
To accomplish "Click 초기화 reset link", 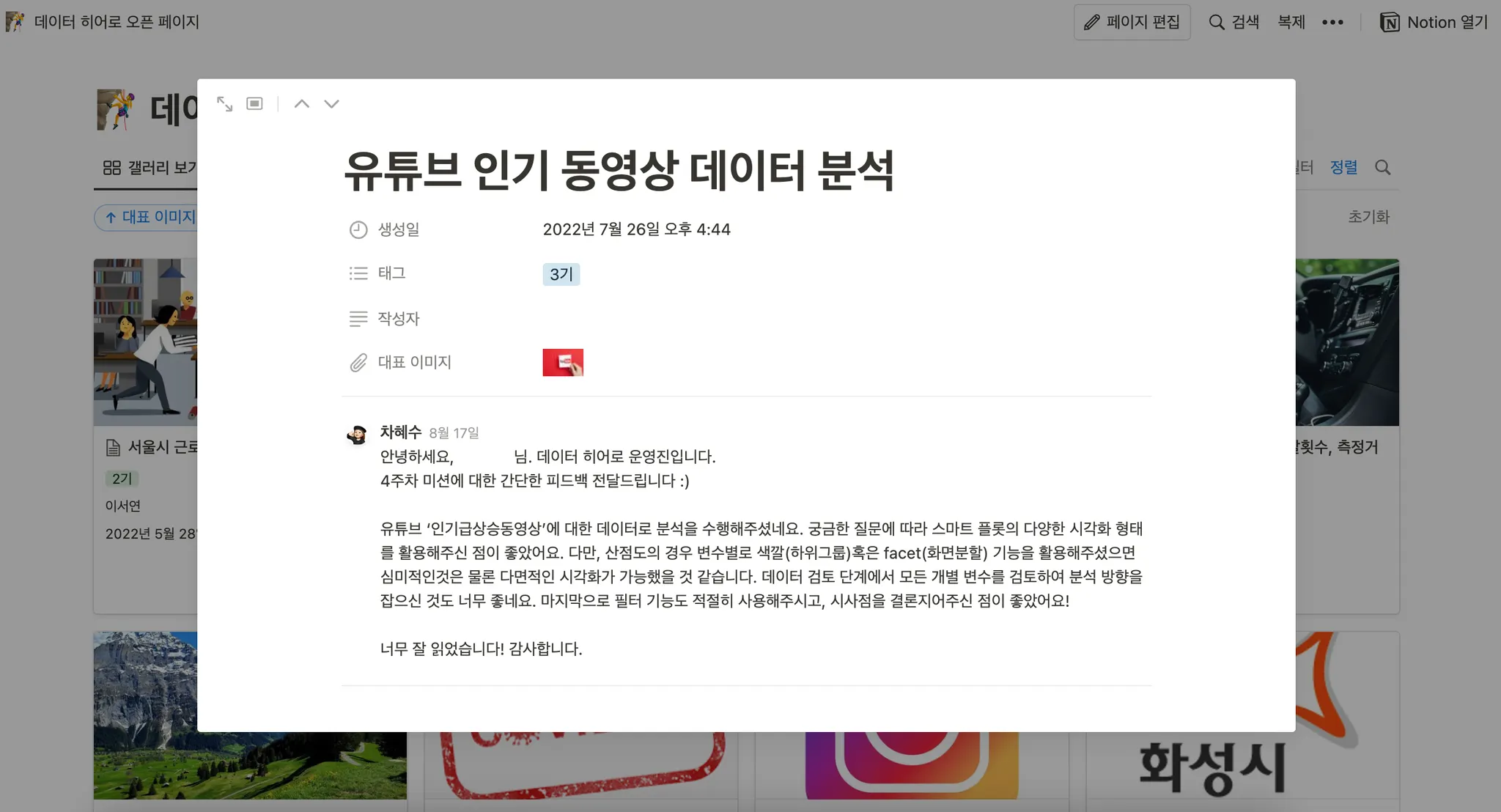I will pos(1368,217).
